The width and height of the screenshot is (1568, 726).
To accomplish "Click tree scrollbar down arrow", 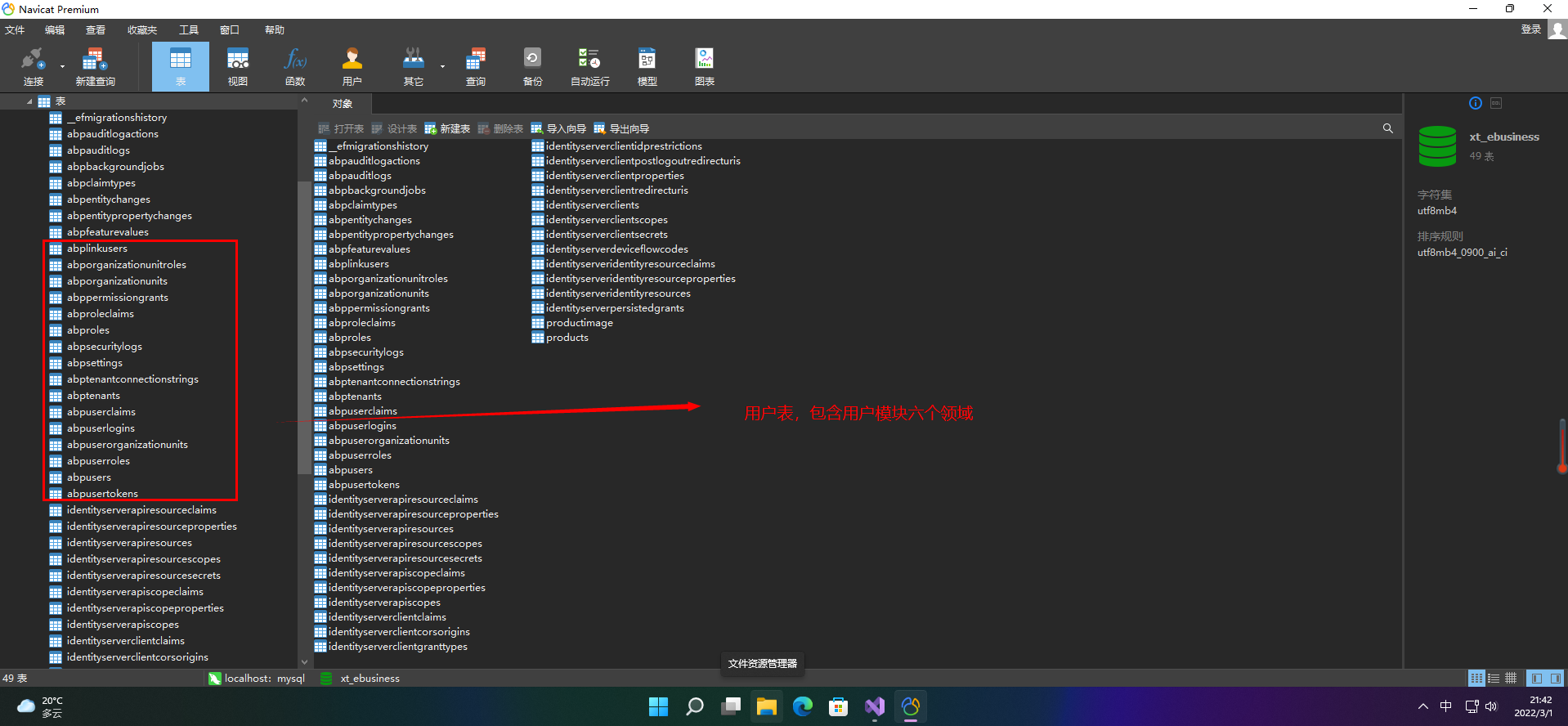I will point(304,662).
